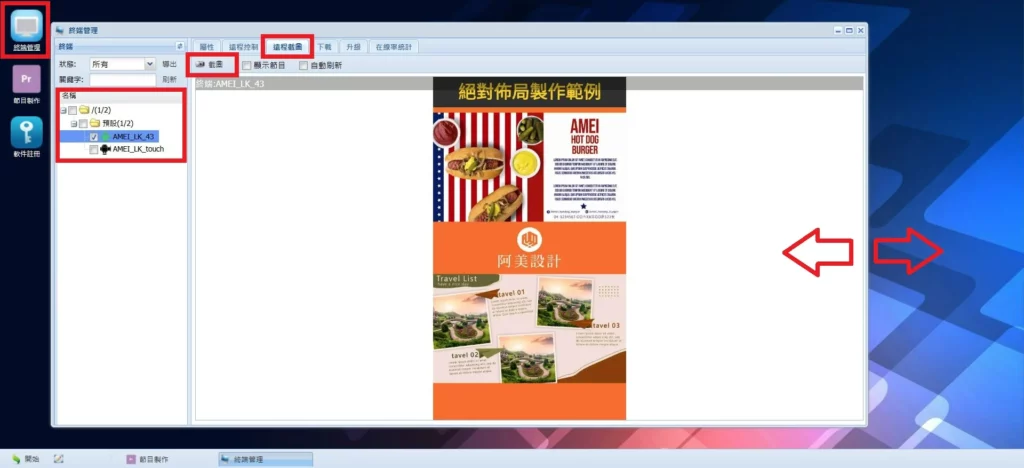Click the refresh icon in 終端 panel header
The height and width of the screenshot is (468, 1024).
click(x=180, y=46)
